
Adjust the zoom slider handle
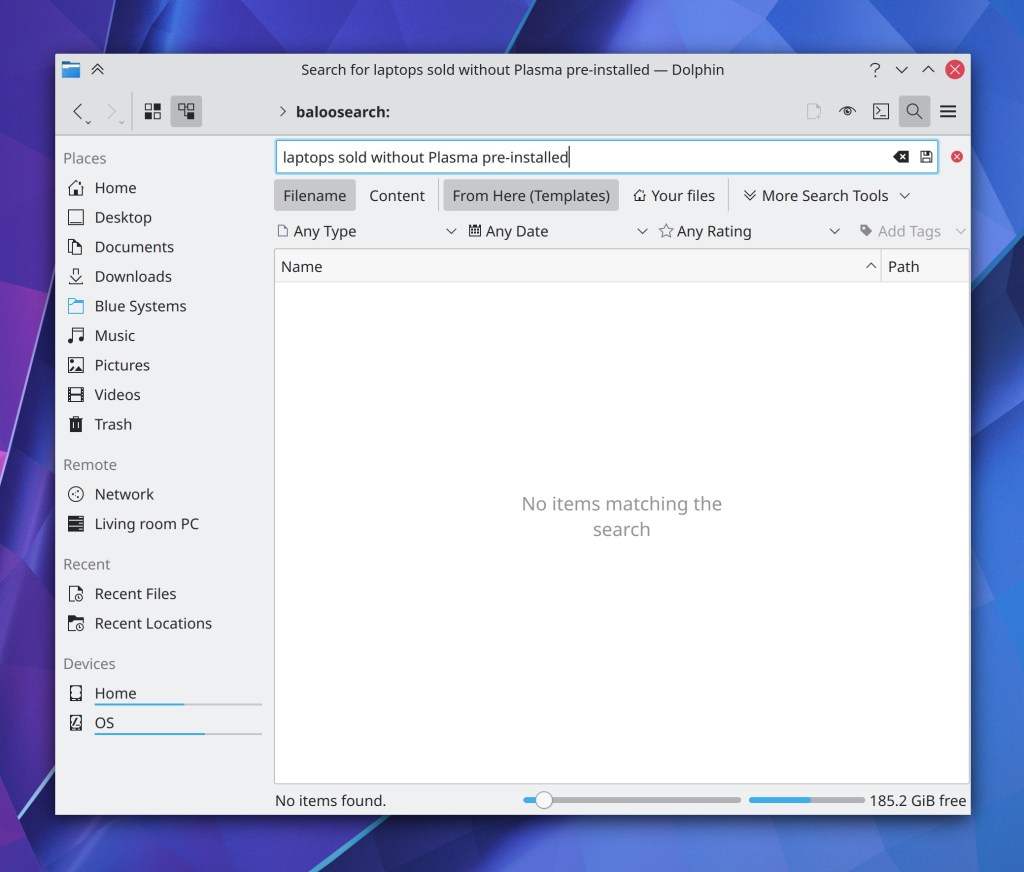543,800
